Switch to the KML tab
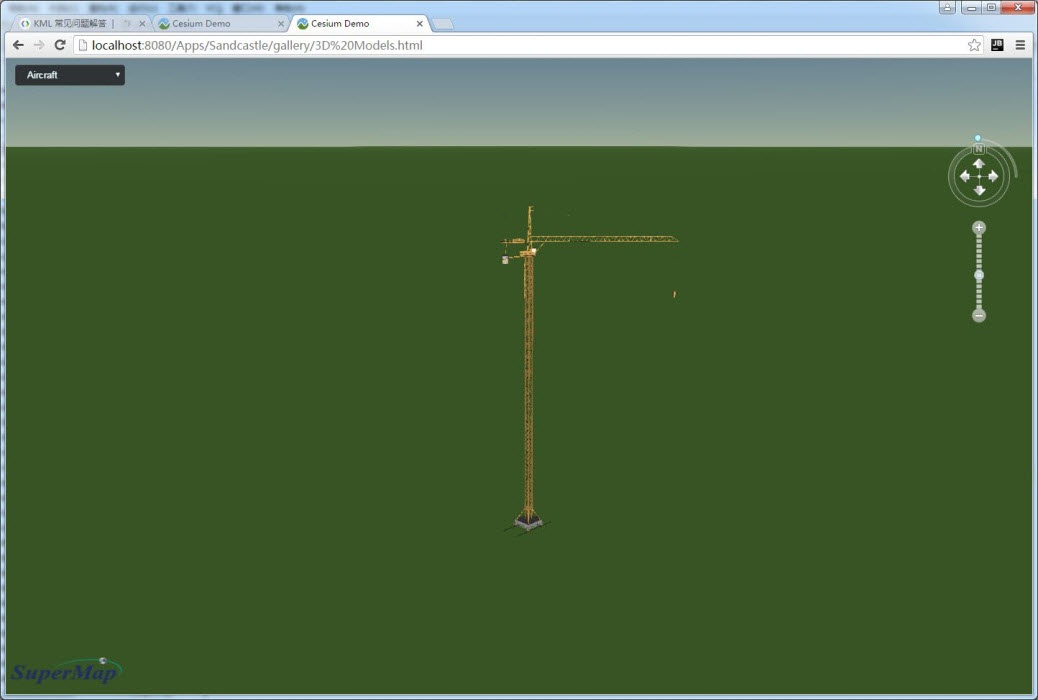The height and width of the screenshot is (700, 1038). pos(68,23)
